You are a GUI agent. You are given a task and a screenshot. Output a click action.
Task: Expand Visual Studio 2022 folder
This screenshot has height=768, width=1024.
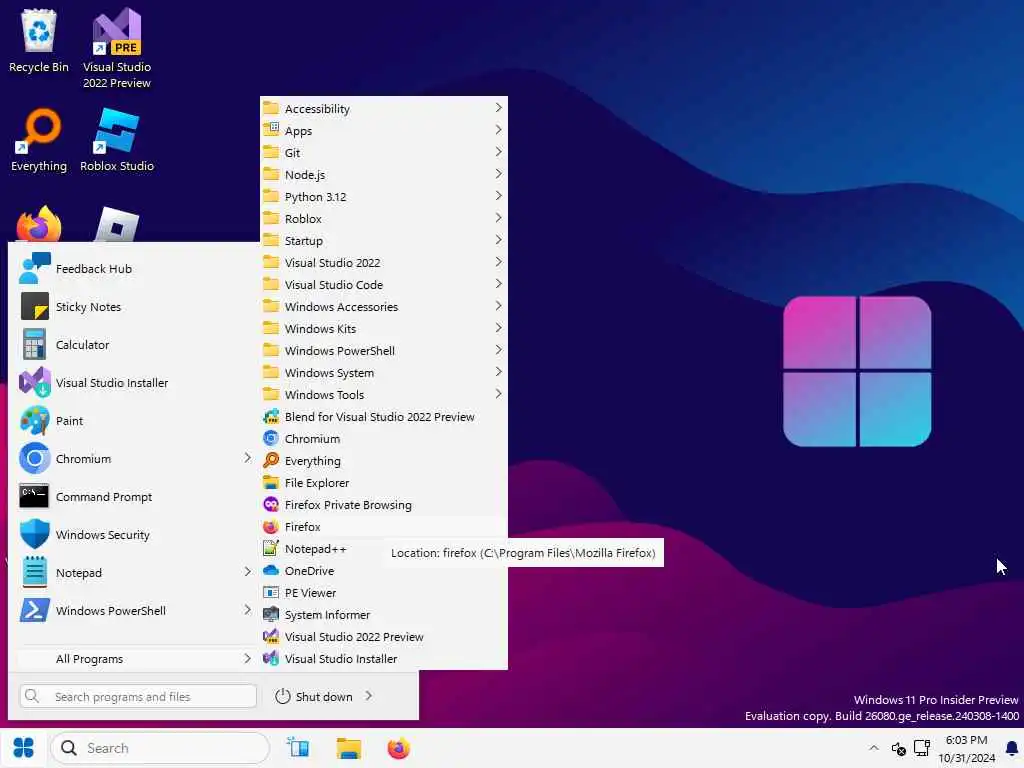383,263
